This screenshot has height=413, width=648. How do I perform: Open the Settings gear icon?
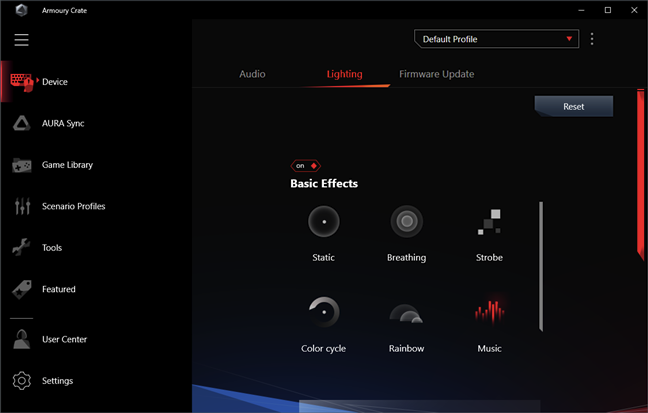(x=21, y=380)
